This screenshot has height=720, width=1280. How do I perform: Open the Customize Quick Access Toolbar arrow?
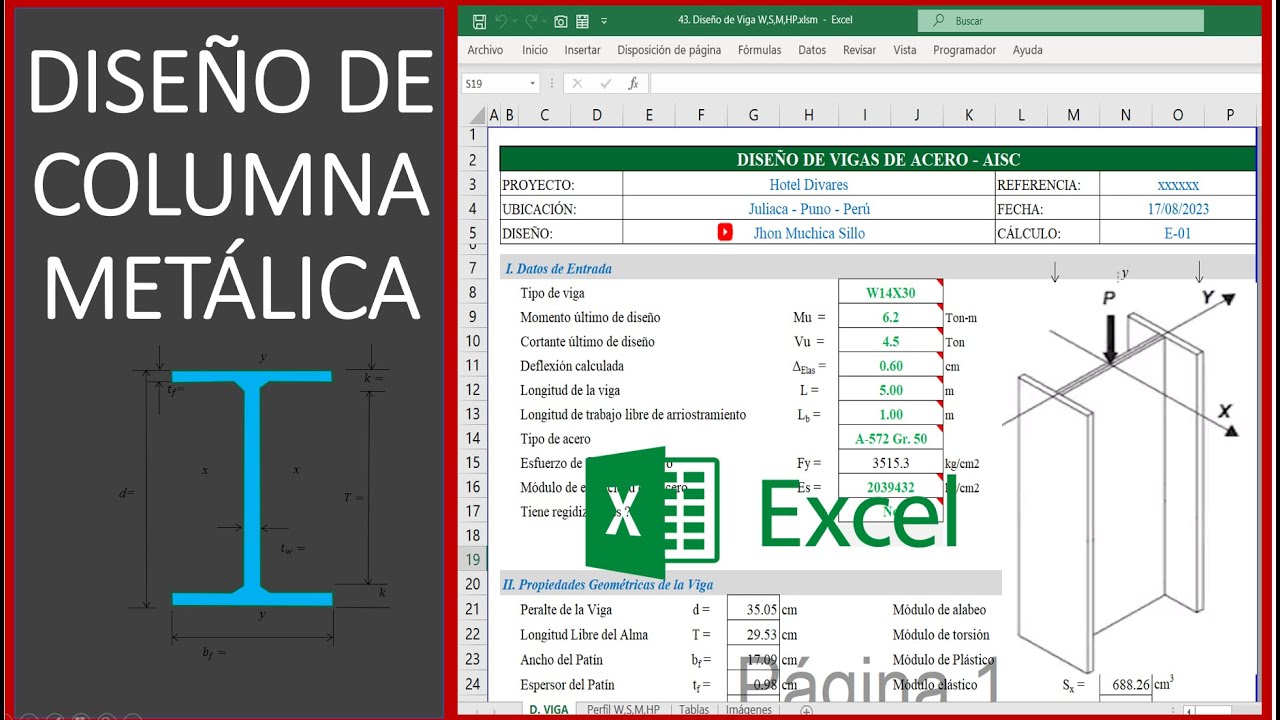pos(604,21)
